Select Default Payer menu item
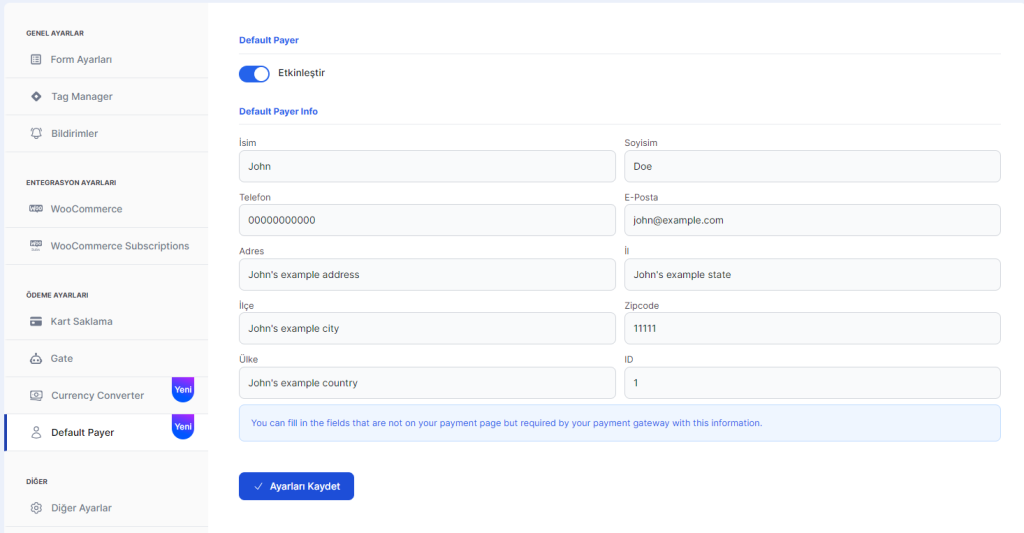 pos(83,433)
